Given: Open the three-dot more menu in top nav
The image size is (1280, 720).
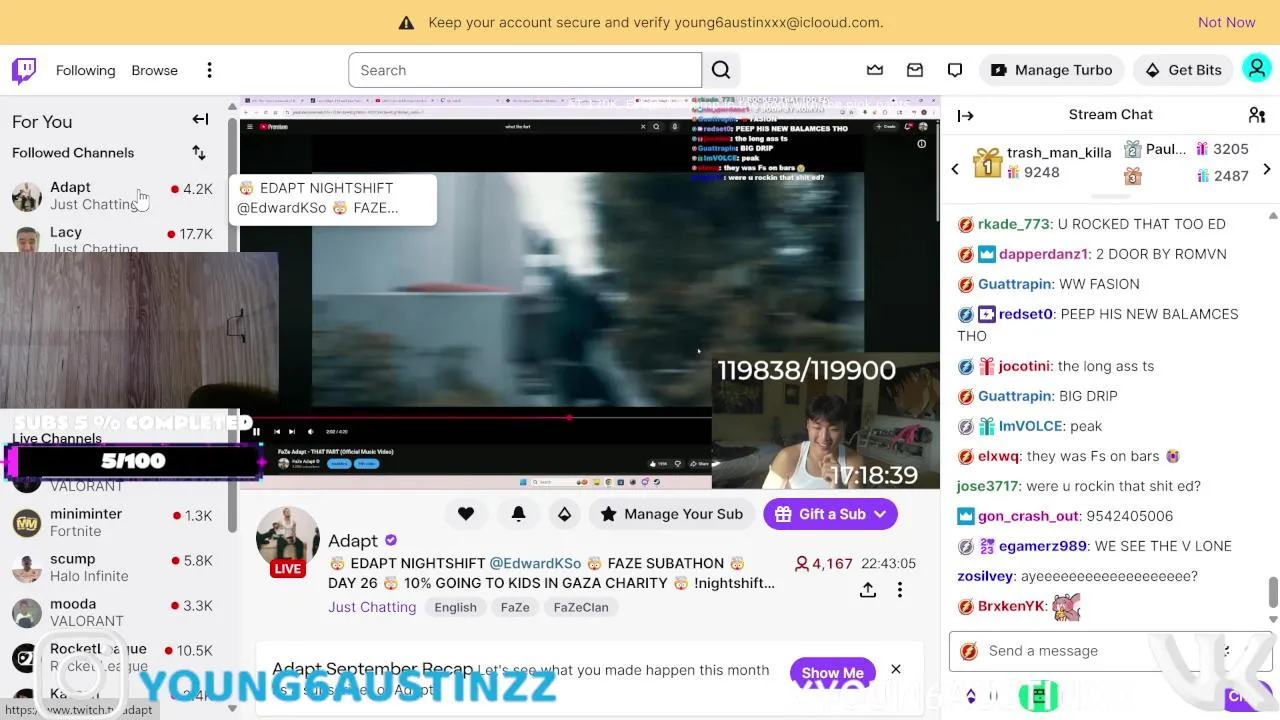Looking at the screenshot, I should (x=209, y=70).
